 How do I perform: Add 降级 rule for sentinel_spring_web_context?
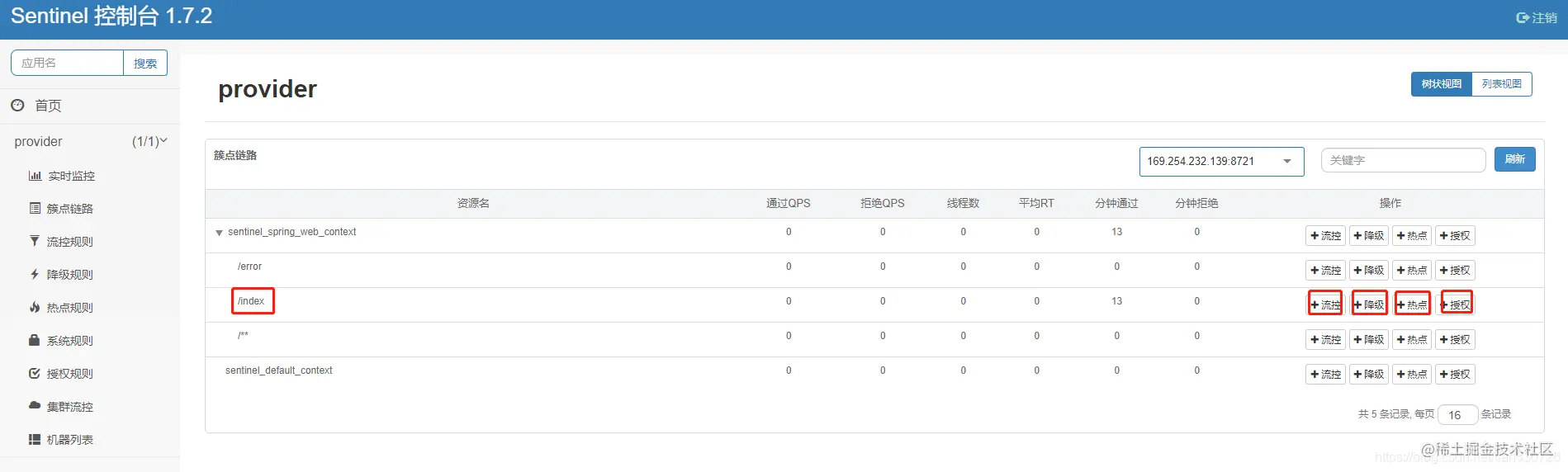(1368, 236)
